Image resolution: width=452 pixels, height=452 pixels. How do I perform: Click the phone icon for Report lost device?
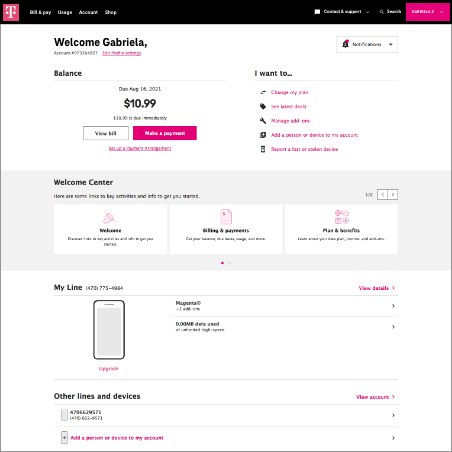263,149
